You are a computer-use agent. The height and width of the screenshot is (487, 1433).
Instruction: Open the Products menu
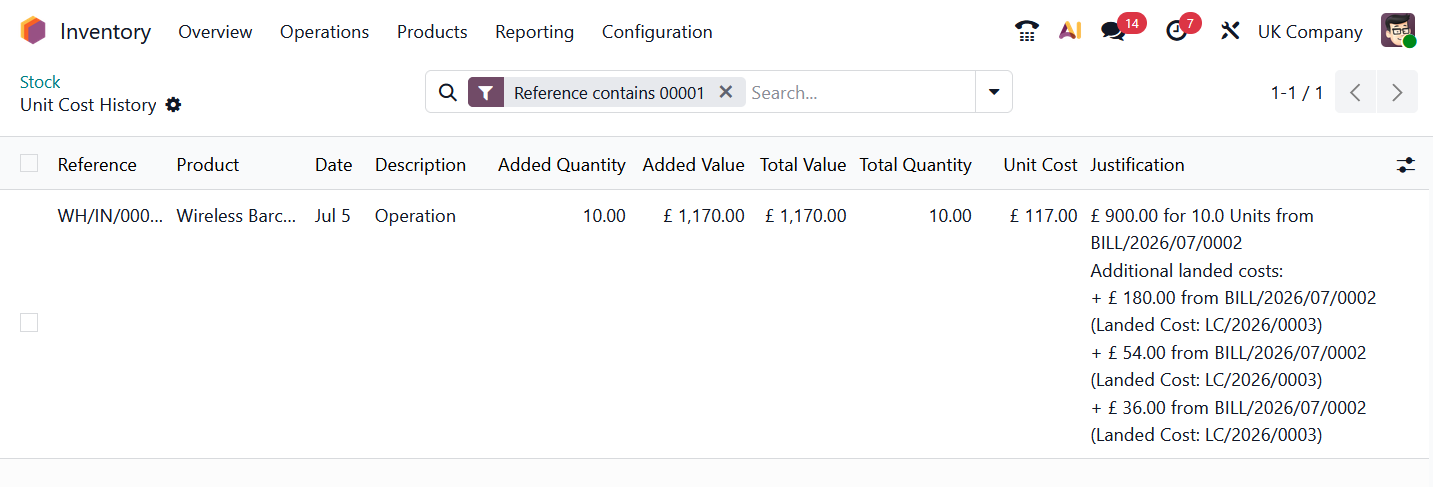point(432,32)
